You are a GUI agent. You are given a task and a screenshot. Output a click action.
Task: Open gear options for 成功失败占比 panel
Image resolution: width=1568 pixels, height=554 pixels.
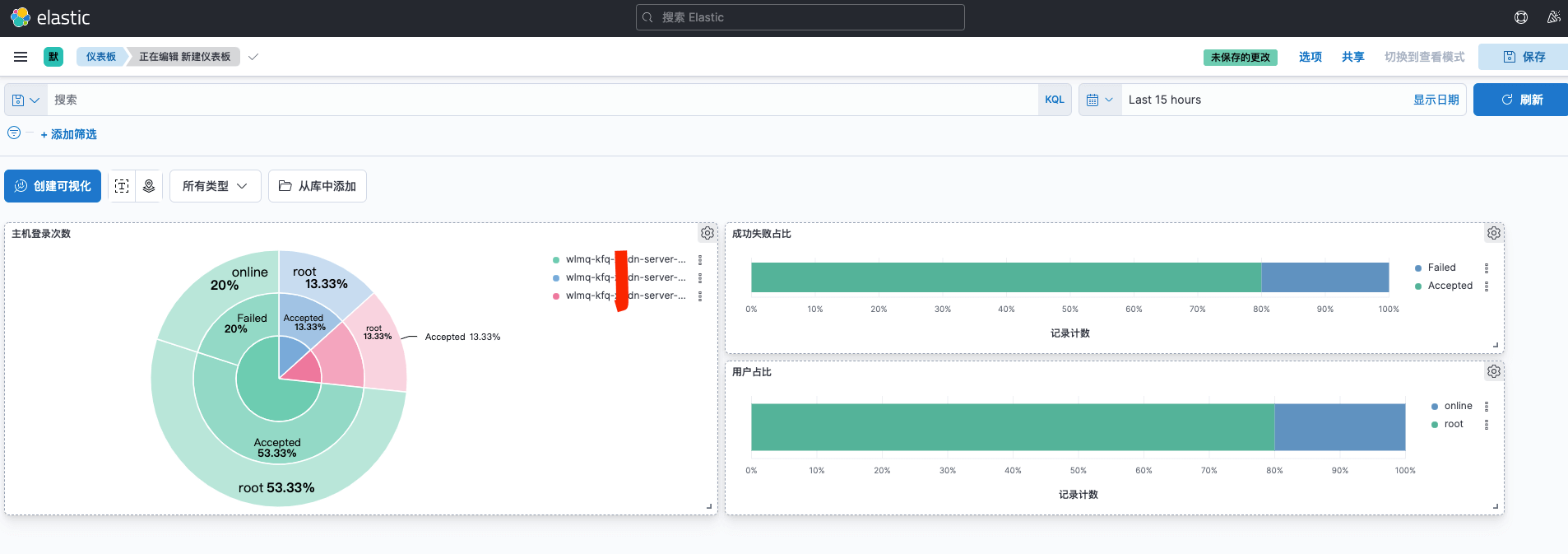tap(1494, 233)
